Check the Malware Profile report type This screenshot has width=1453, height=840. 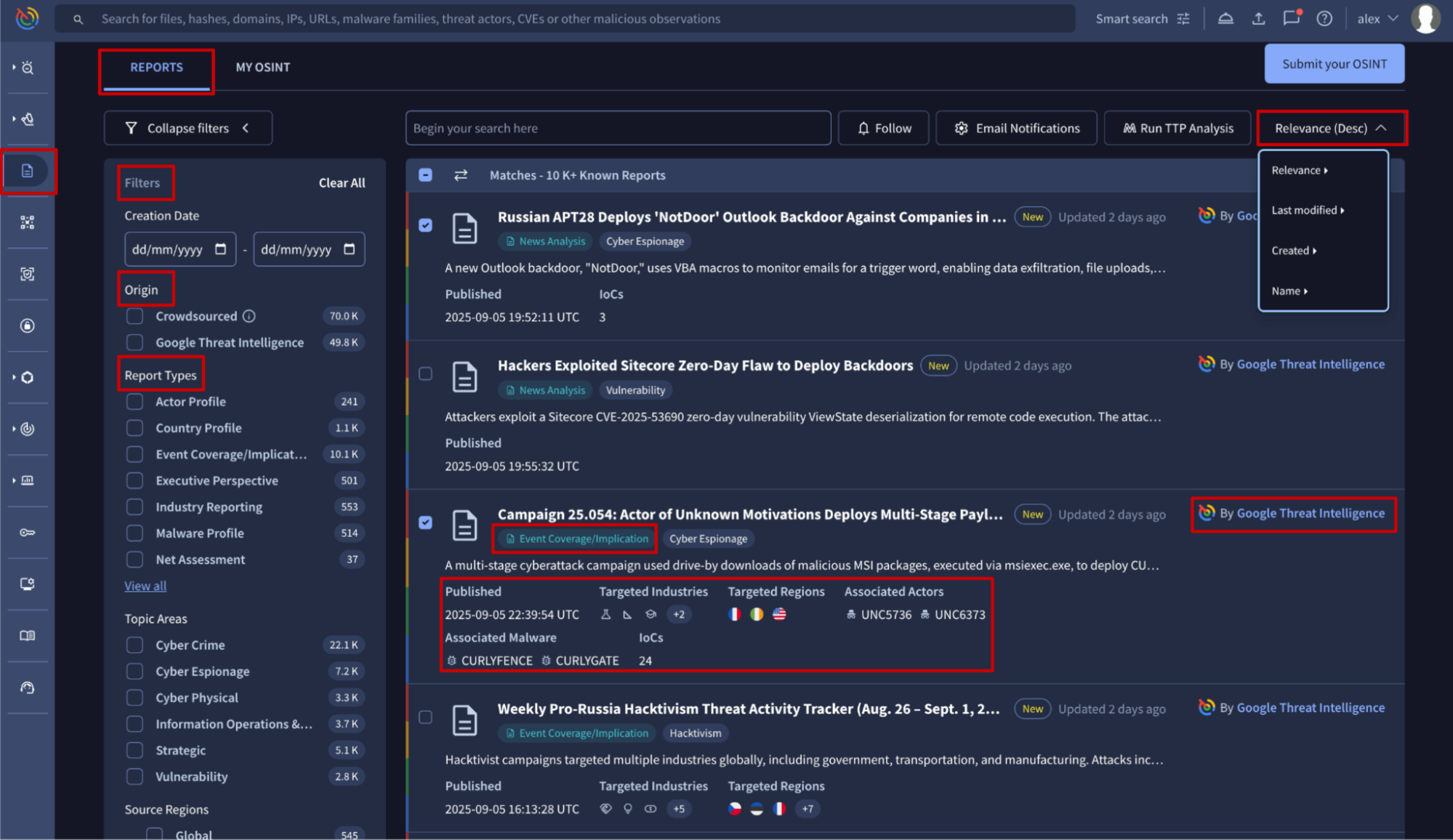coord(134,533)
